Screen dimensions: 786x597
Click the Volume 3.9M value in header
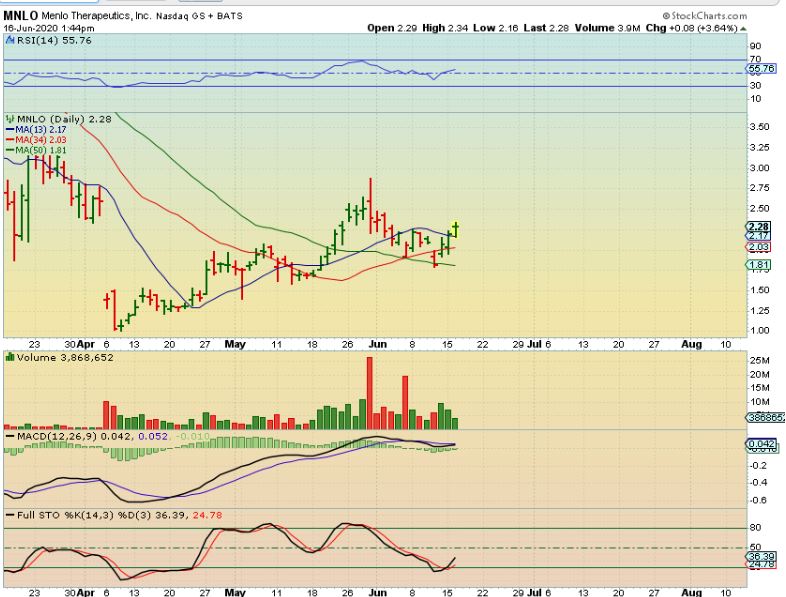[x=608, y=28]
